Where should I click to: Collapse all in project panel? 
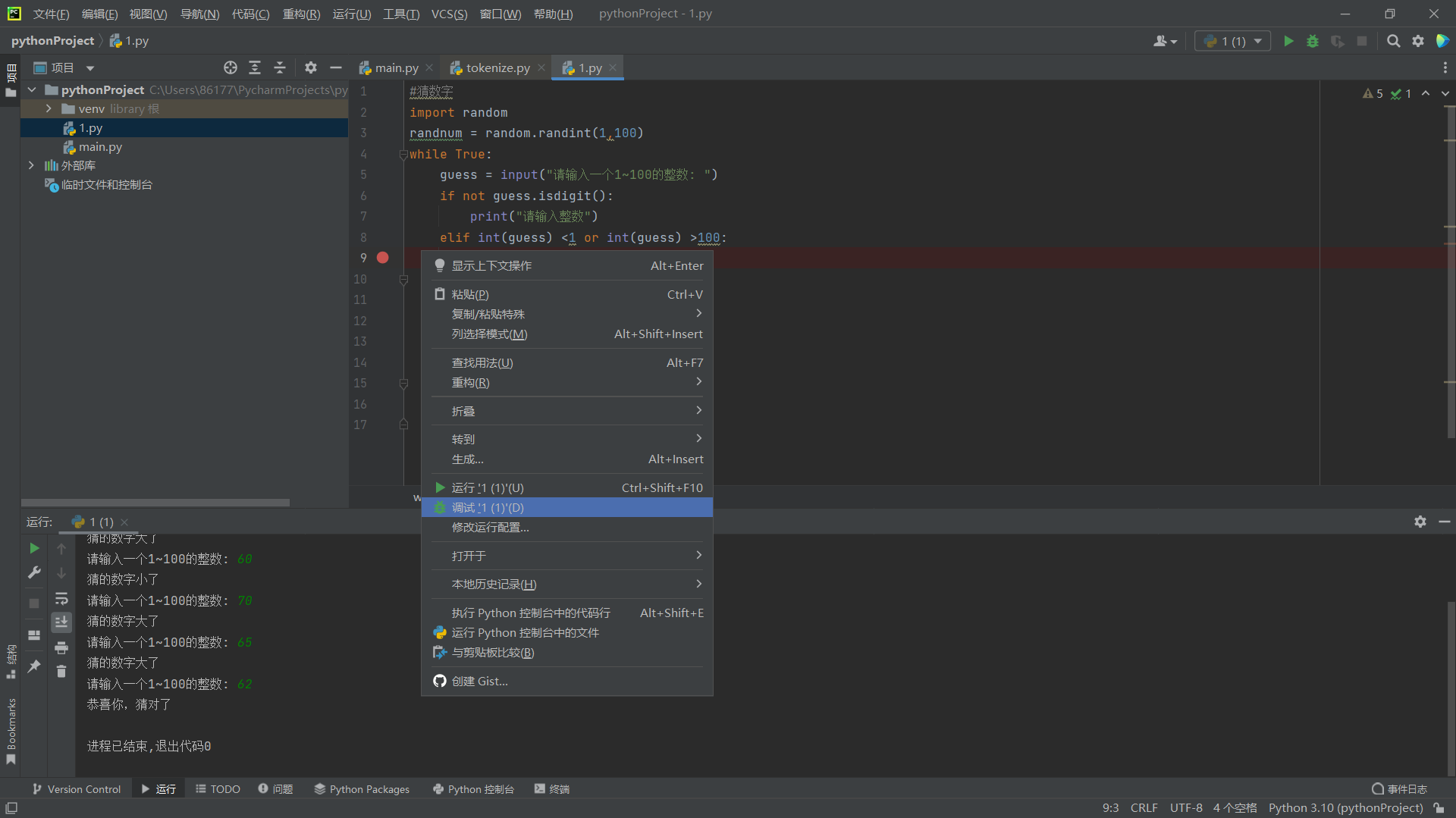[280, 67]
